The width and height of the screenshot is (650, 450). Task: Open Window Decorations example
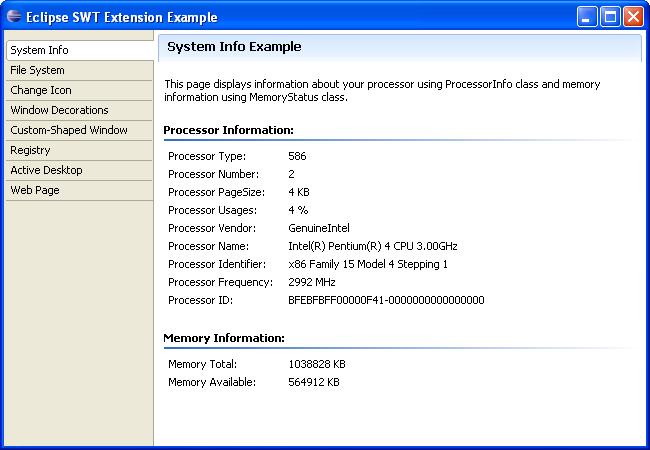point(80,110)
